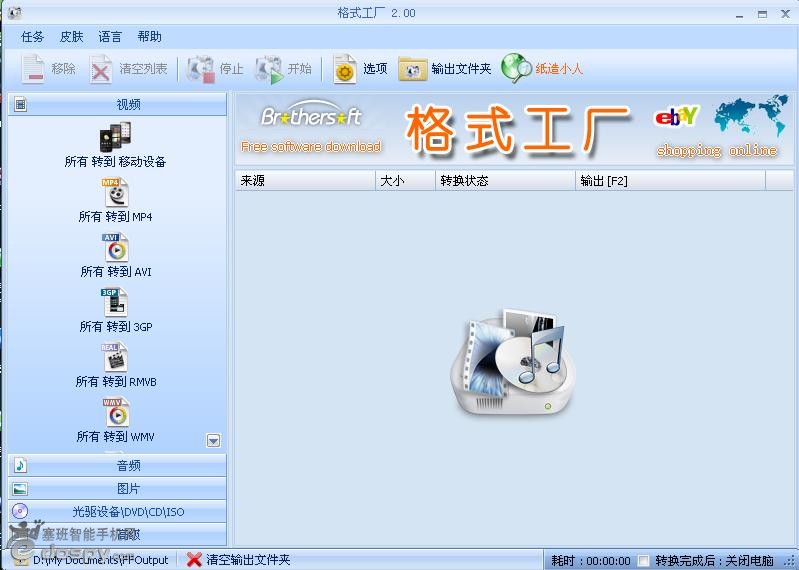Select the 所有 转到 AVI icon
The image size is (799, 570).
[115, 248]
